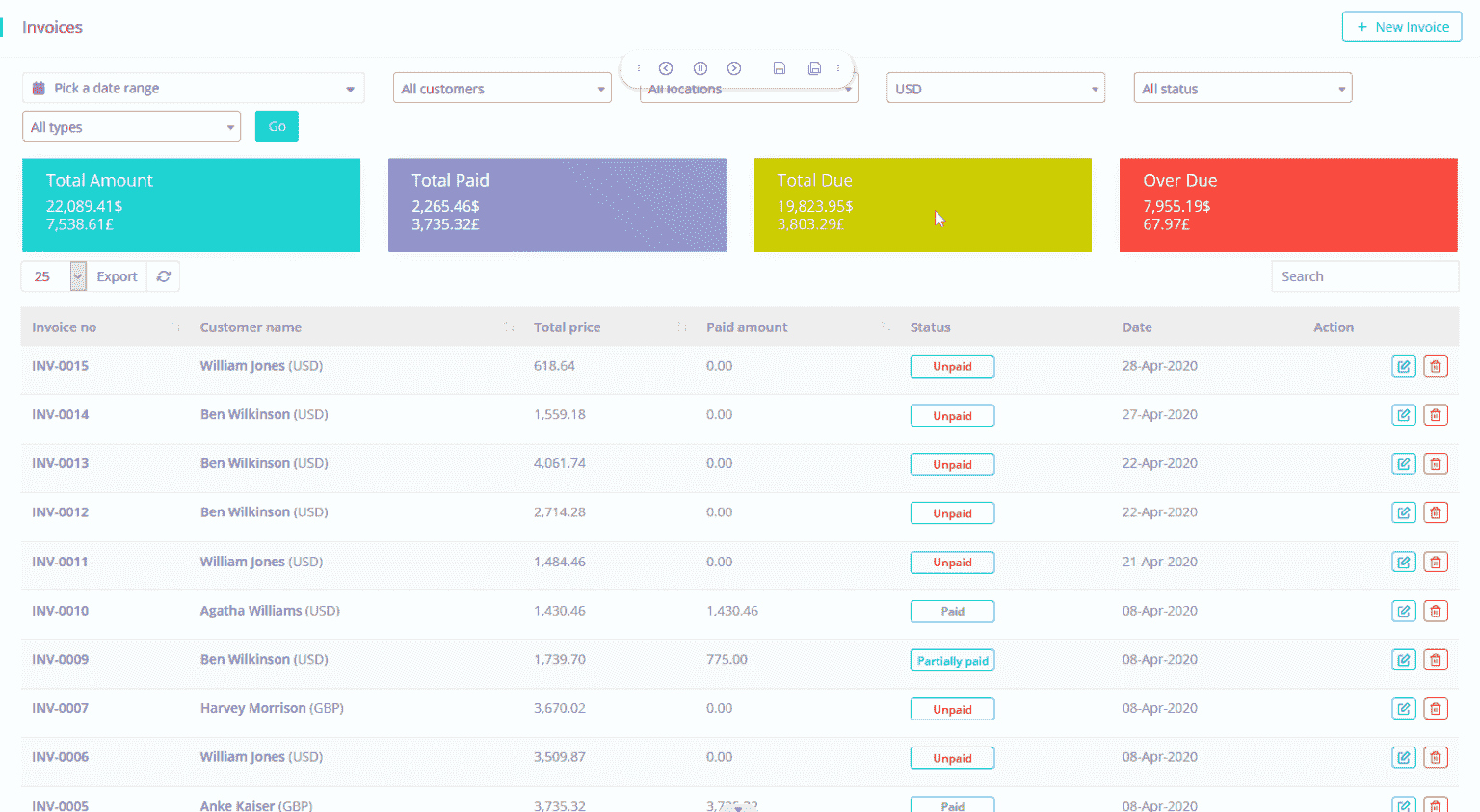Click the Export button
This screenshot has height=812, width=1480.
coord(117,276)
